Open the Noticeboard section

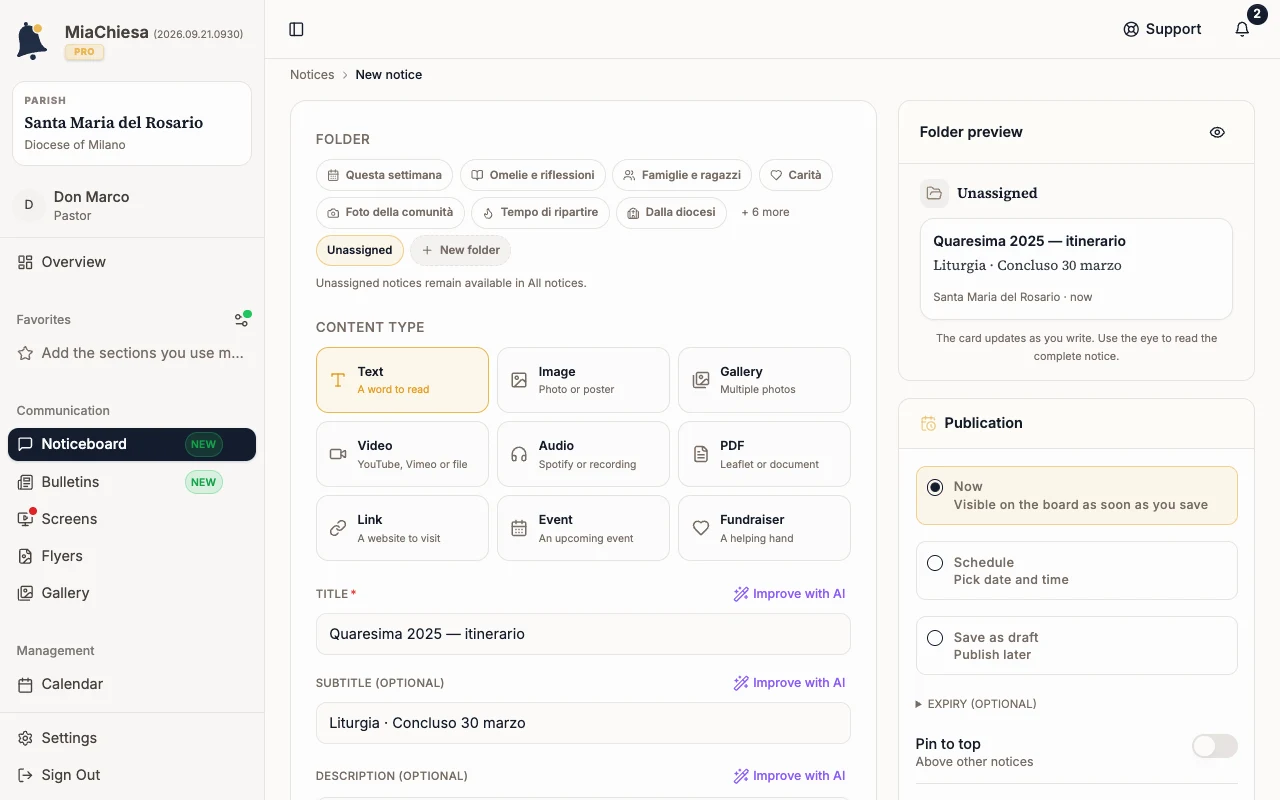(132, 444)
